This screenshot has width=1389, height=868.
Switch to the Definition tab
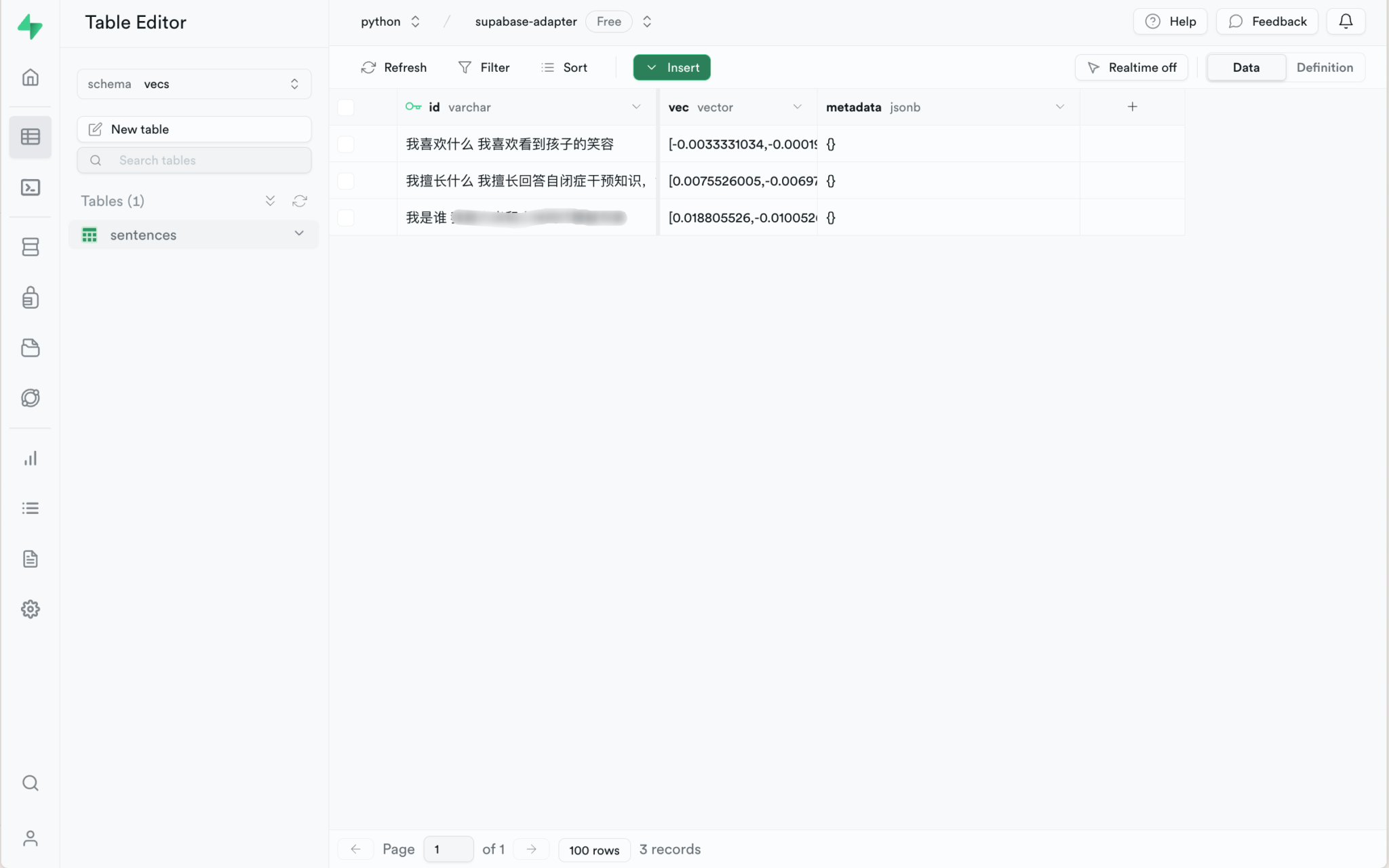click(x=1325, y=67)
